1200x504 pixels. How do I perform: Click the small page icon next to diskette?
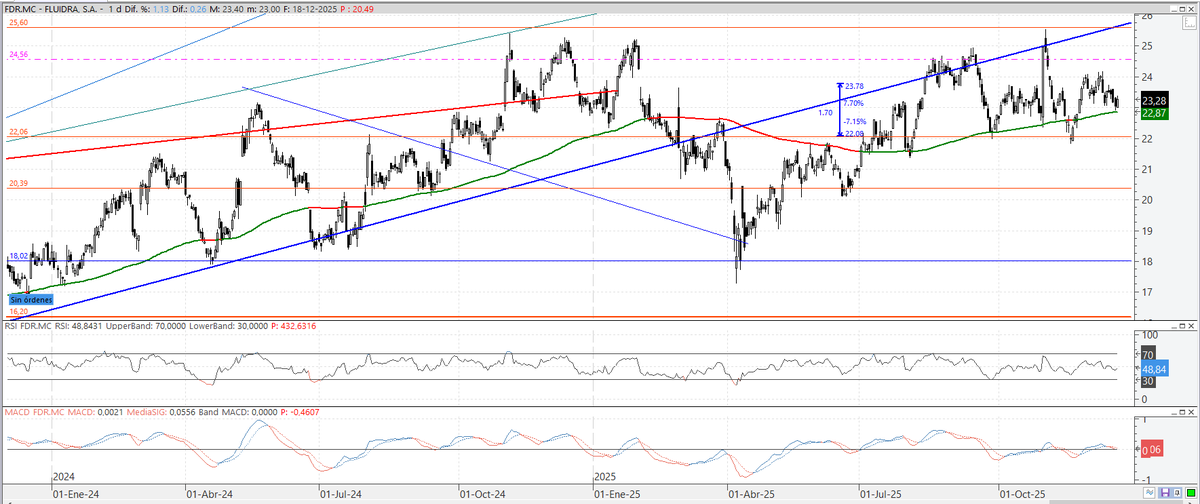pyautogui.click(x=1177, y=492)
